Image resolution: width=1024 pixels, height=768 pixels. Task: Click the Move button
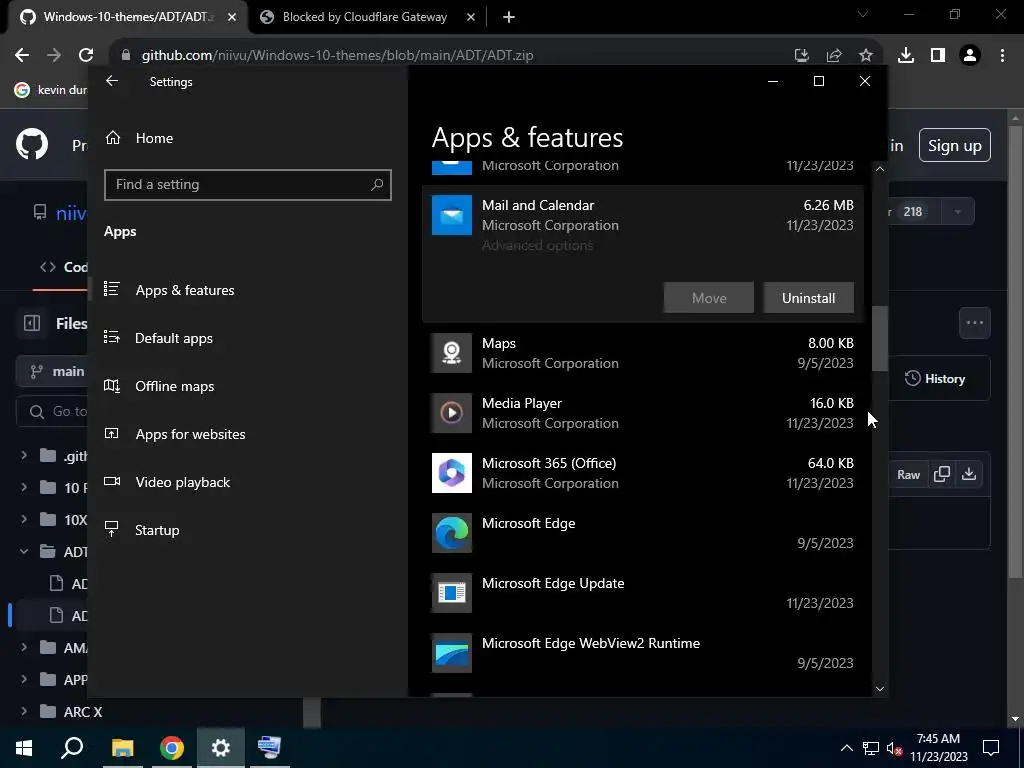pyautogui.click(x=709, y=298)
